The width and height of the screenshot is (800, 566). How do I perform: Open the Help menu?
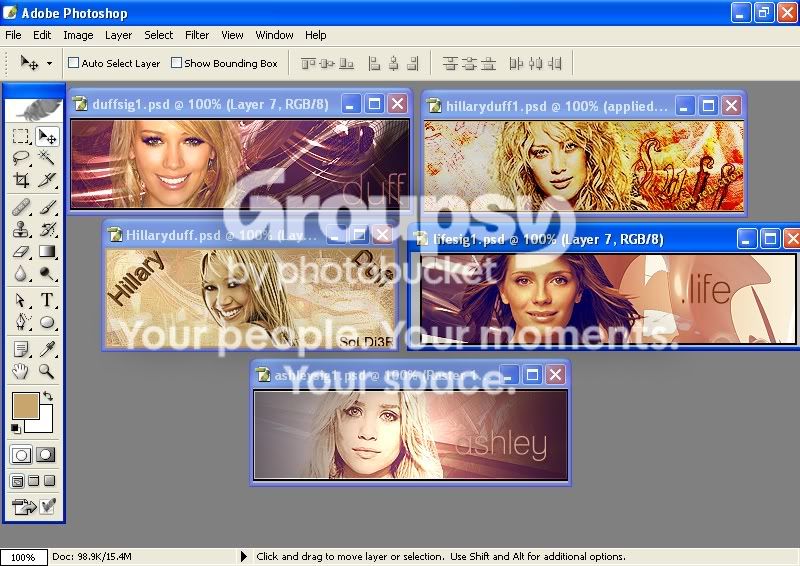click(316, 35)
